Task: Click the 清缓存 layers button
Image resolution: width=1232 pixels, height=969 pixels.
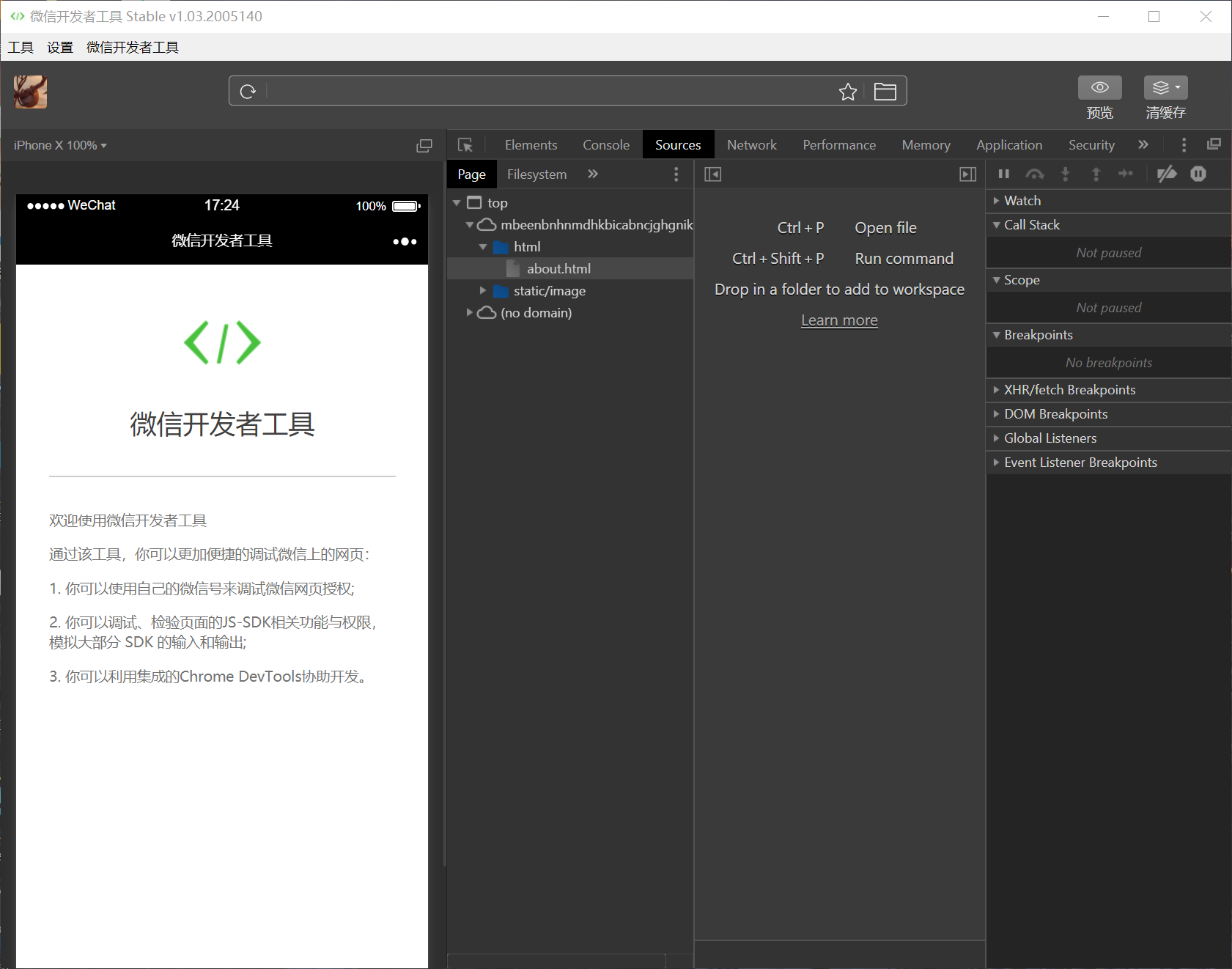Action: (x=1165, y=87)
